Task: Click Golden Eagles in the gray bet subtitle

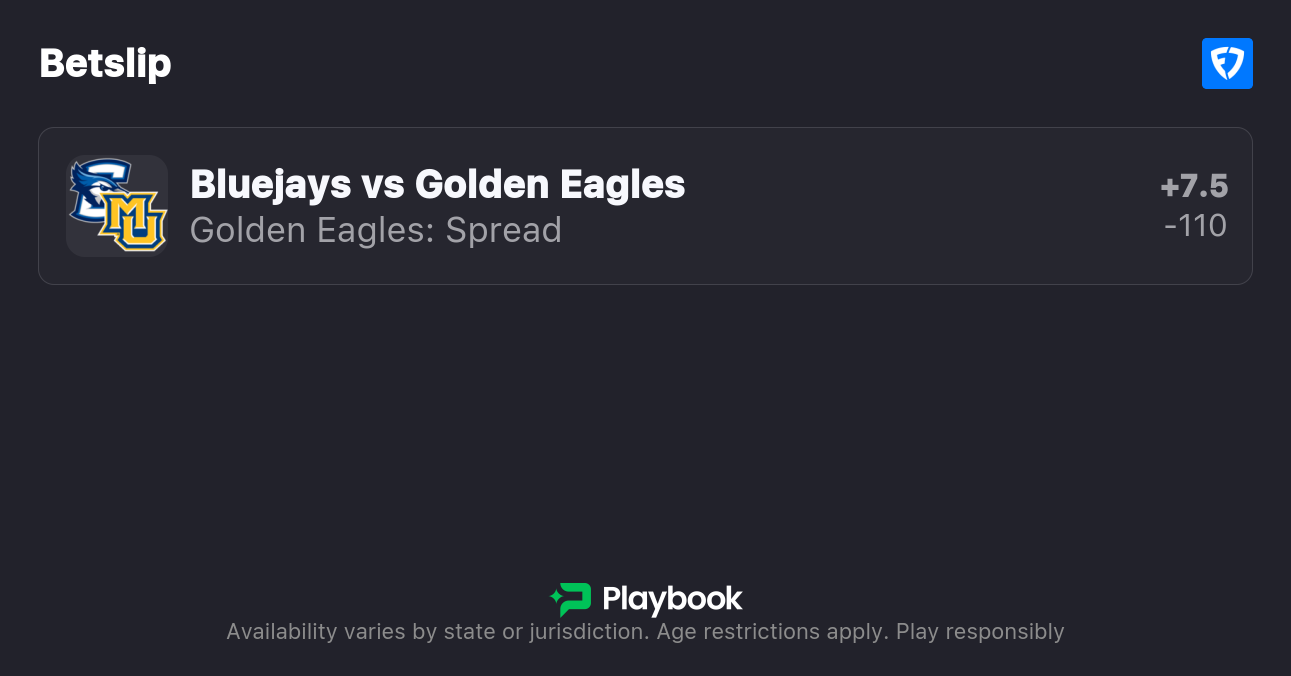Action: (x=312, y=231)
